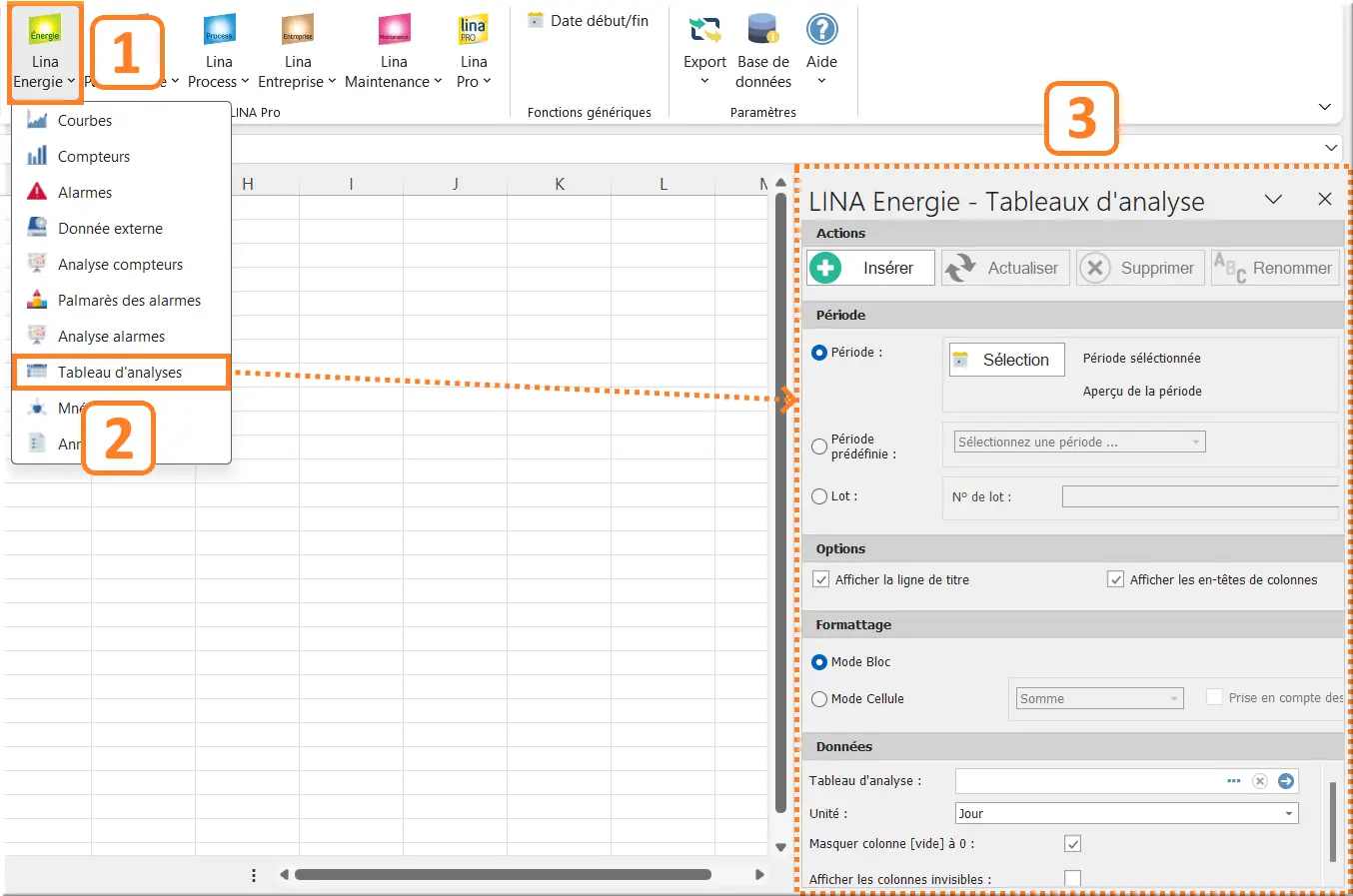1353x896 pixels.
Task: Select column L header
Action: click(x=664, y=184)
